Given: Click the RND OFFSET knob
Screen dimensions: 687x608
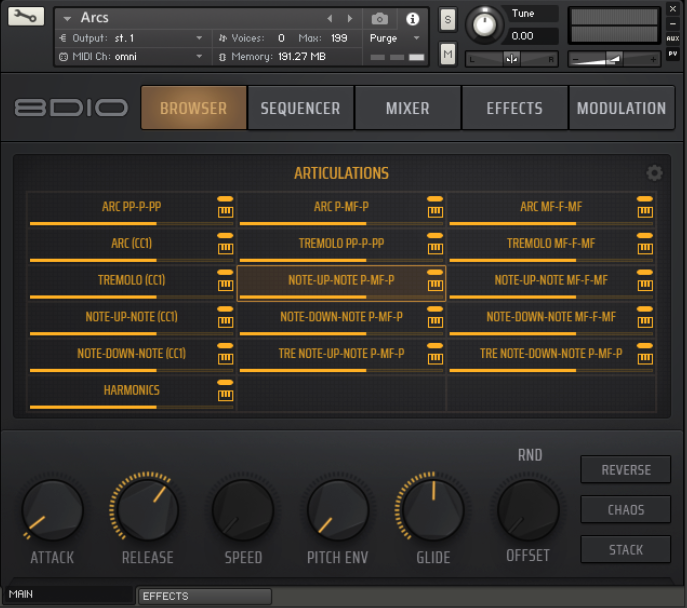Looking at the screenshot, I should (528, 510).
